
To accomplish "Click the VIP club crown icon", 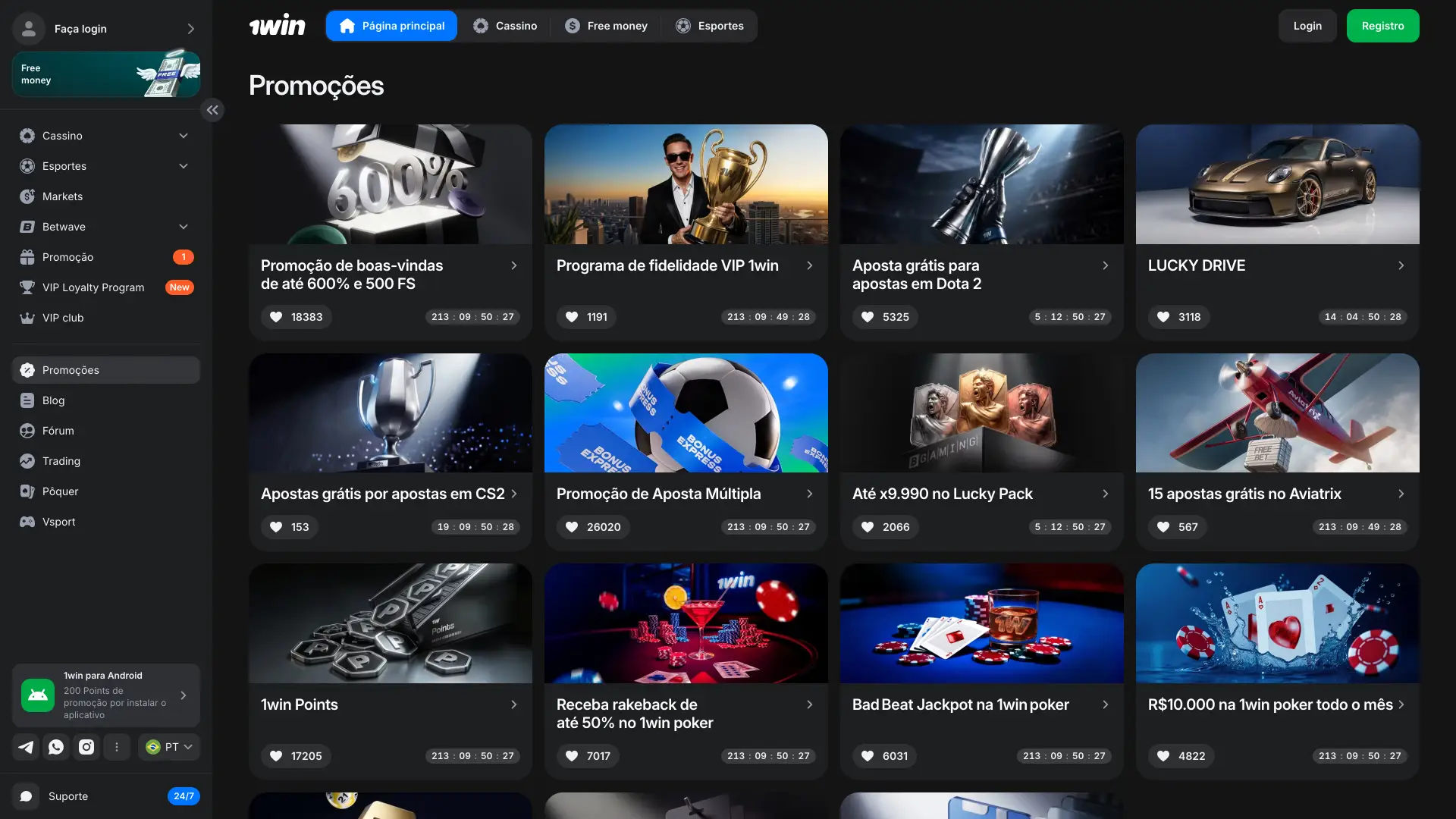I will (x=27, y=318).
